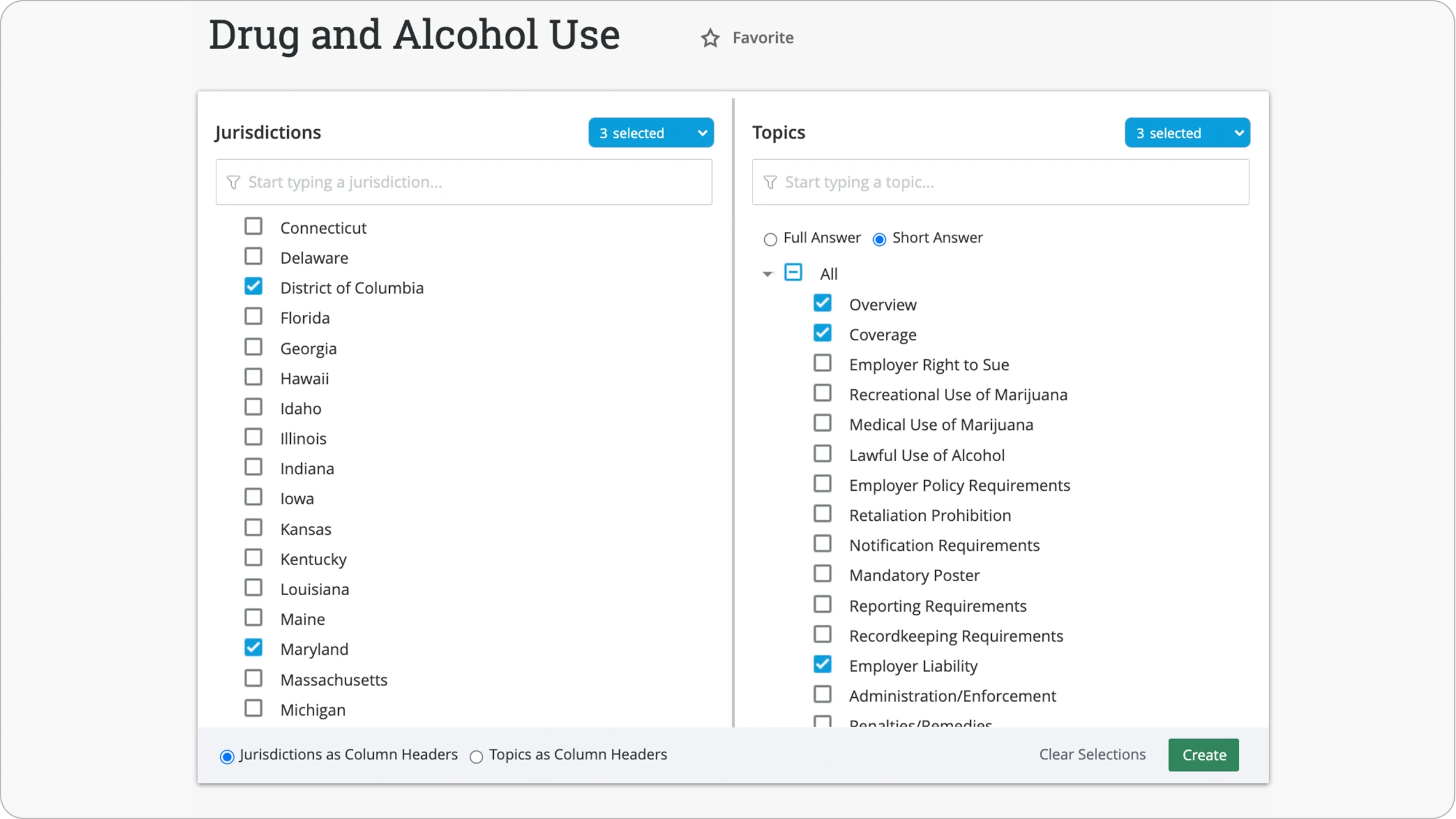The height and width of the screenshot is (819, 1456).
Task: Enable the Medical Use of Marijuana topic
Action: 822,422
